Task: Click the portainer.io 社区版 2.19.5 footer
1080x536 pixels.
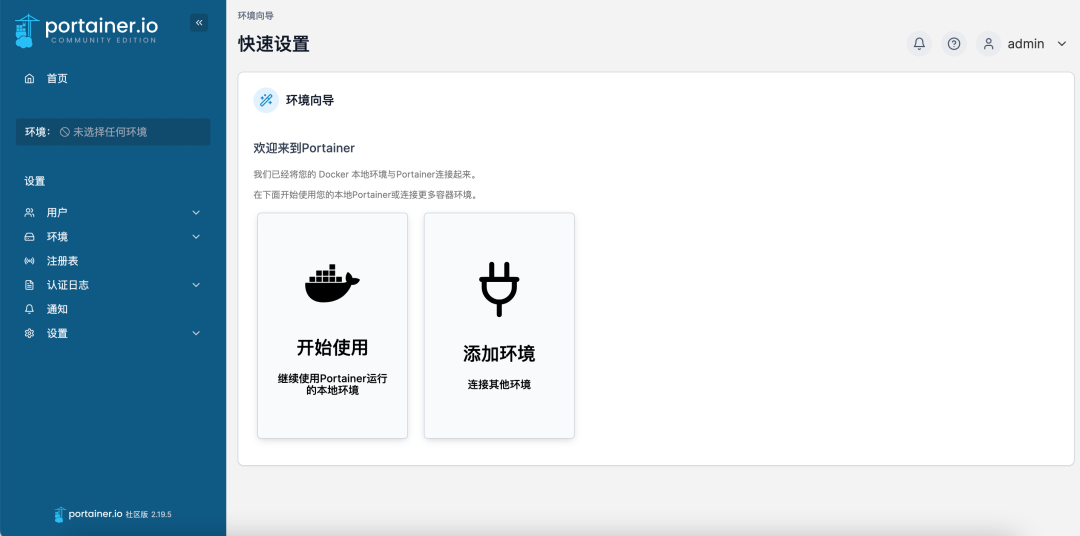Action: click(x=113, y=514)
